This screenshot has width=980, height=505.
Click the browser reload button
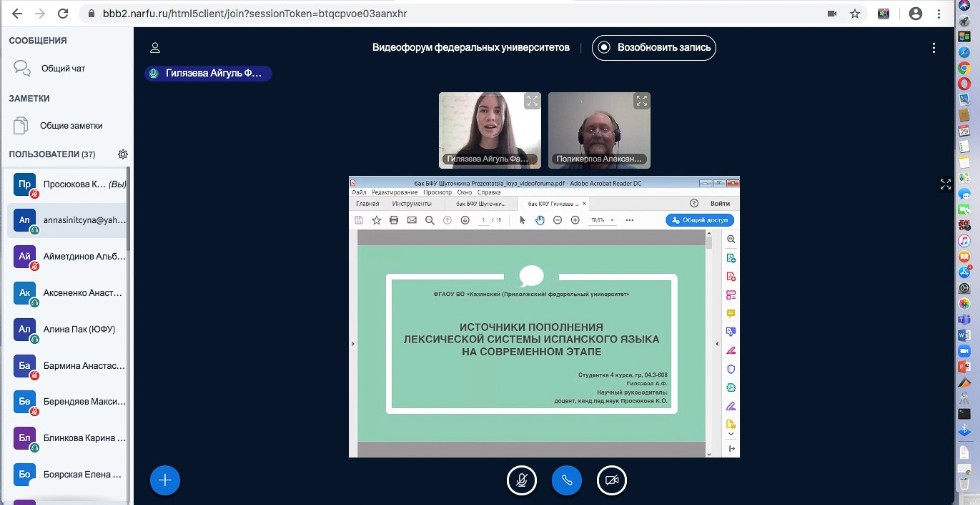[63, 14]
